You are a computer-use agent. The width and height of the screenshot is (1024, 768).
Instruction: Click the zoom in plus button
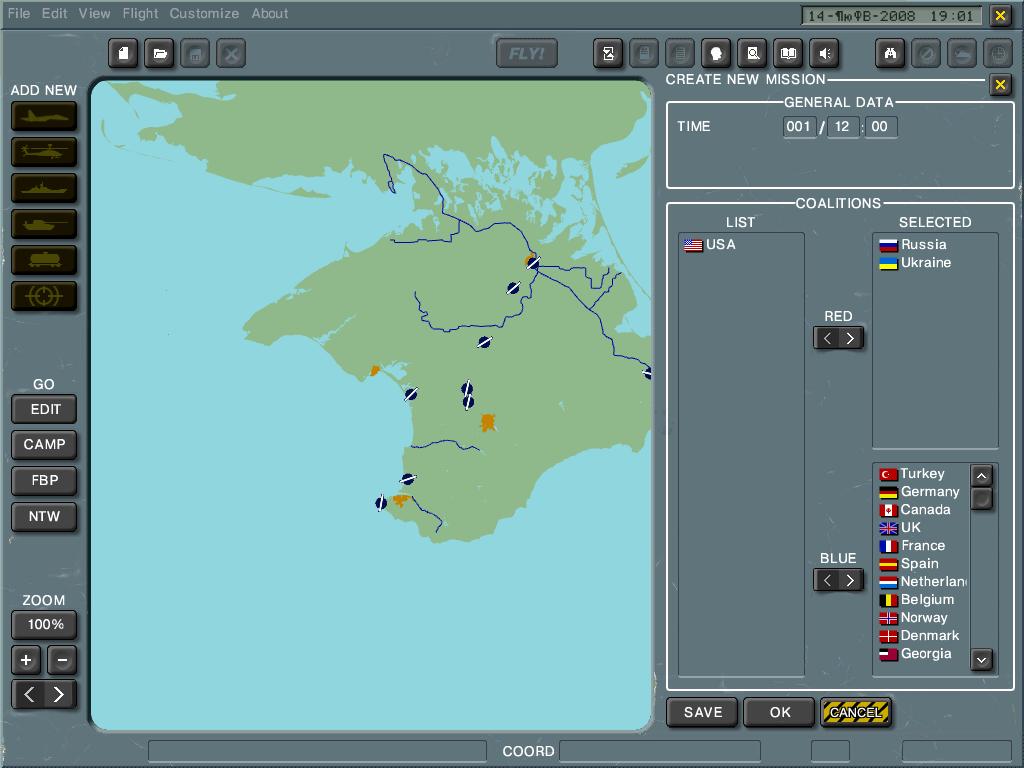pyautogui.click(x=26, y=660)
